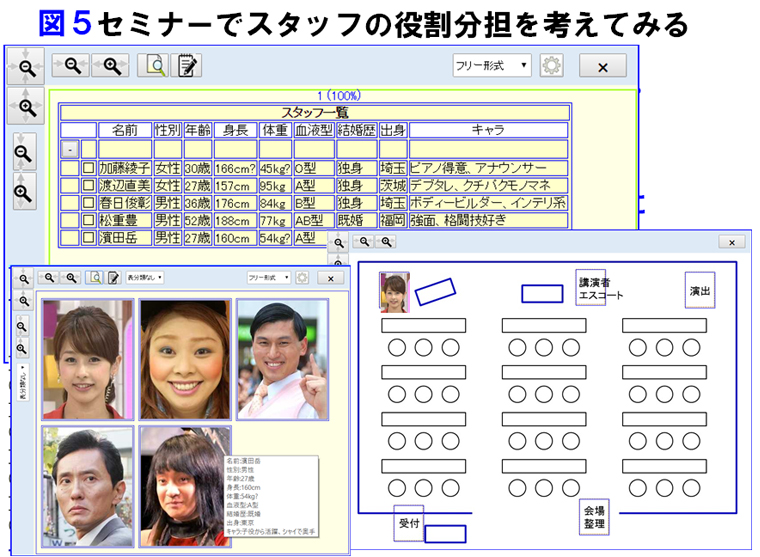Select the 講演者エスコート role label
Viewport: 760px width, 557px height.
591,288
